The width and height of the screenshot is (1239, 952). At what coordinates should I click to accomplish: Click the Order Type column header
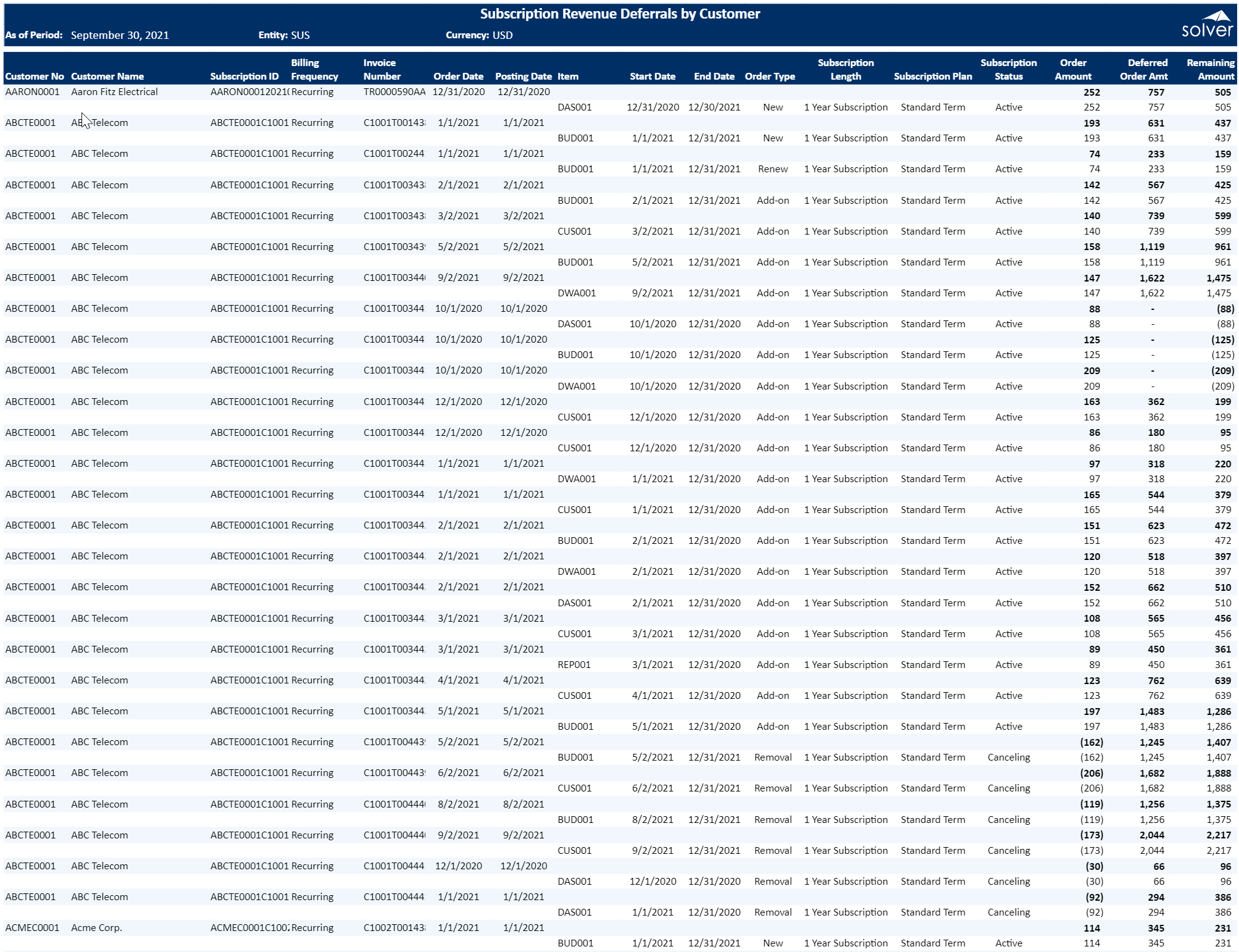(x=770, y=77)
